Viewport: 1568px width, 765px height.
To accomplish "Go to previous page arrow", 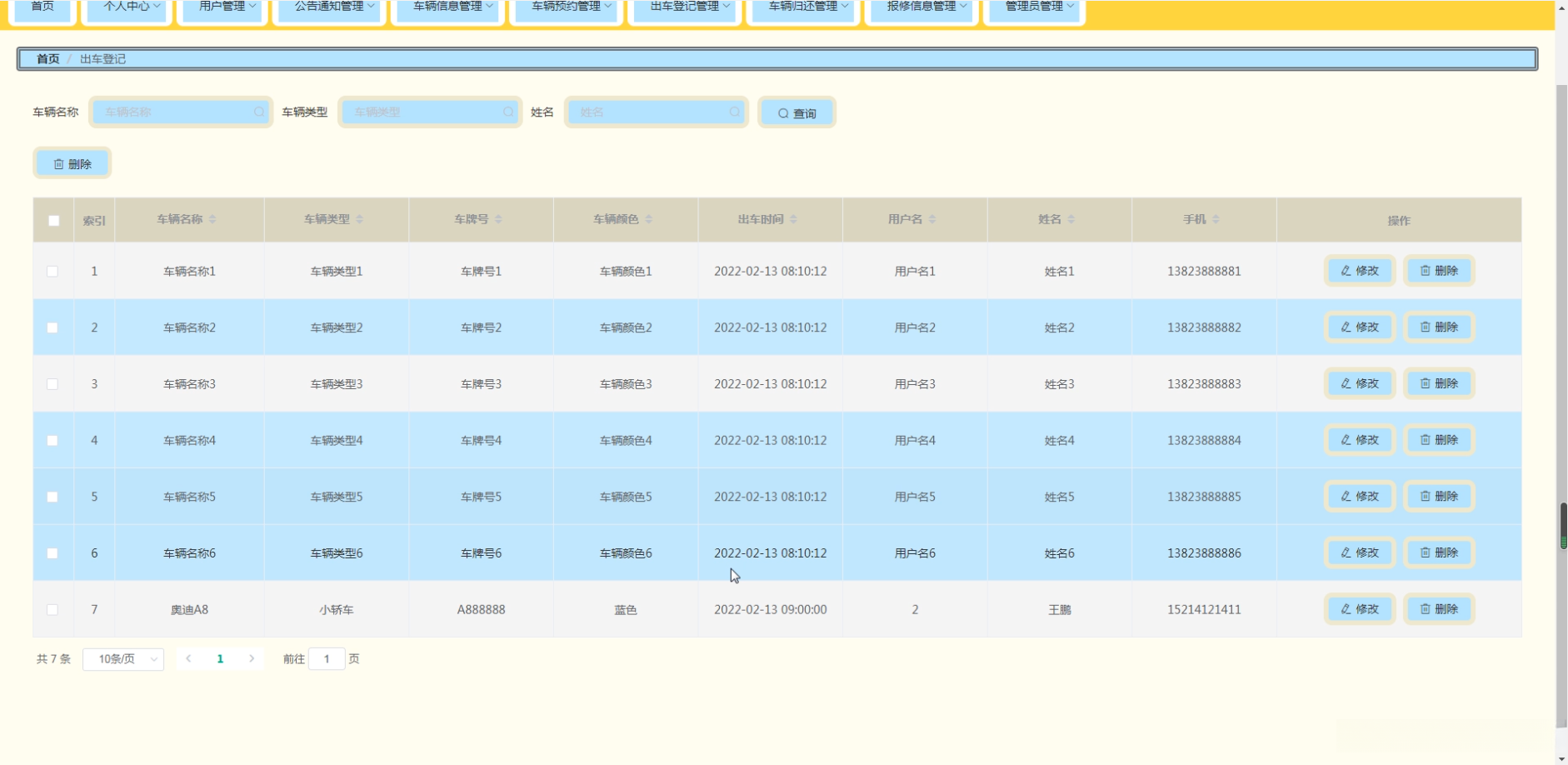I will (189, 658).
